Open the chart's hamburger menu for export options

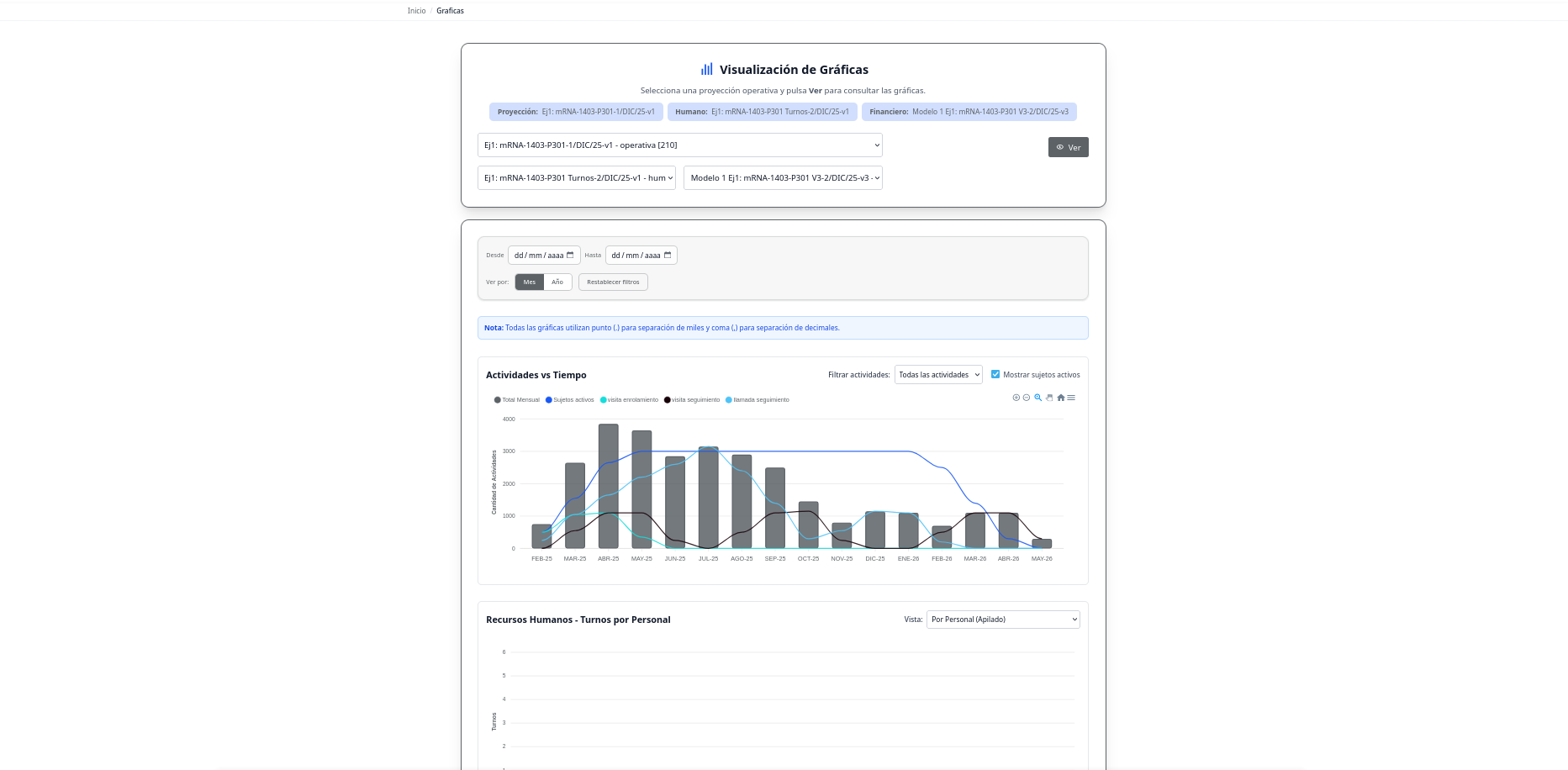coord(1071,398)
